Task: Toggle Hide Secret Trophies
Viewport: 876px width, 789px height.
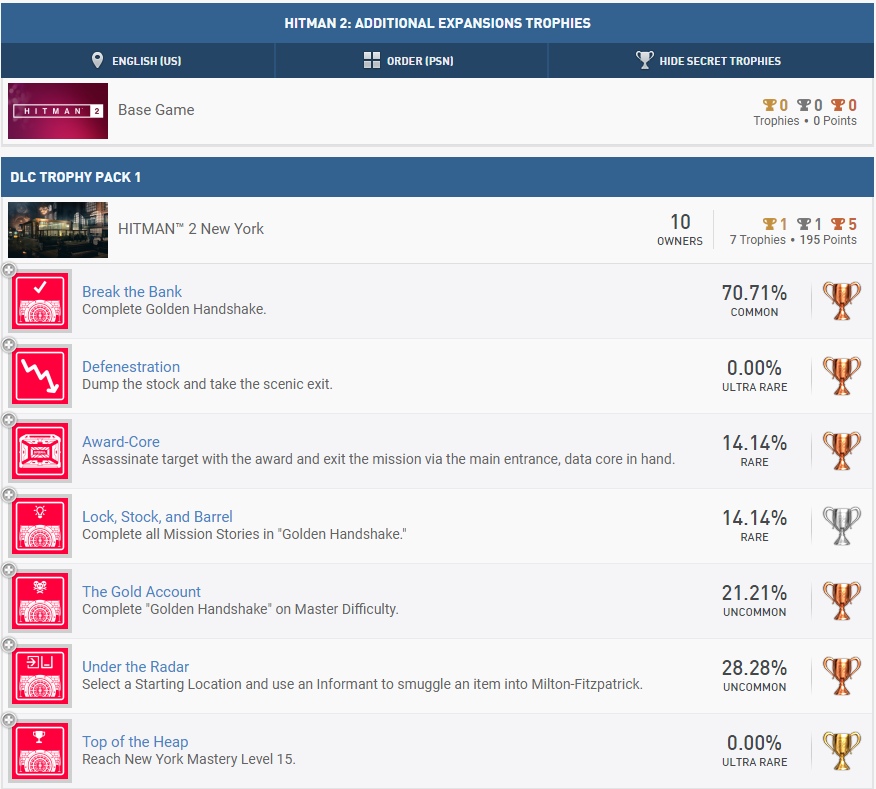Action: tap(709, 61)
